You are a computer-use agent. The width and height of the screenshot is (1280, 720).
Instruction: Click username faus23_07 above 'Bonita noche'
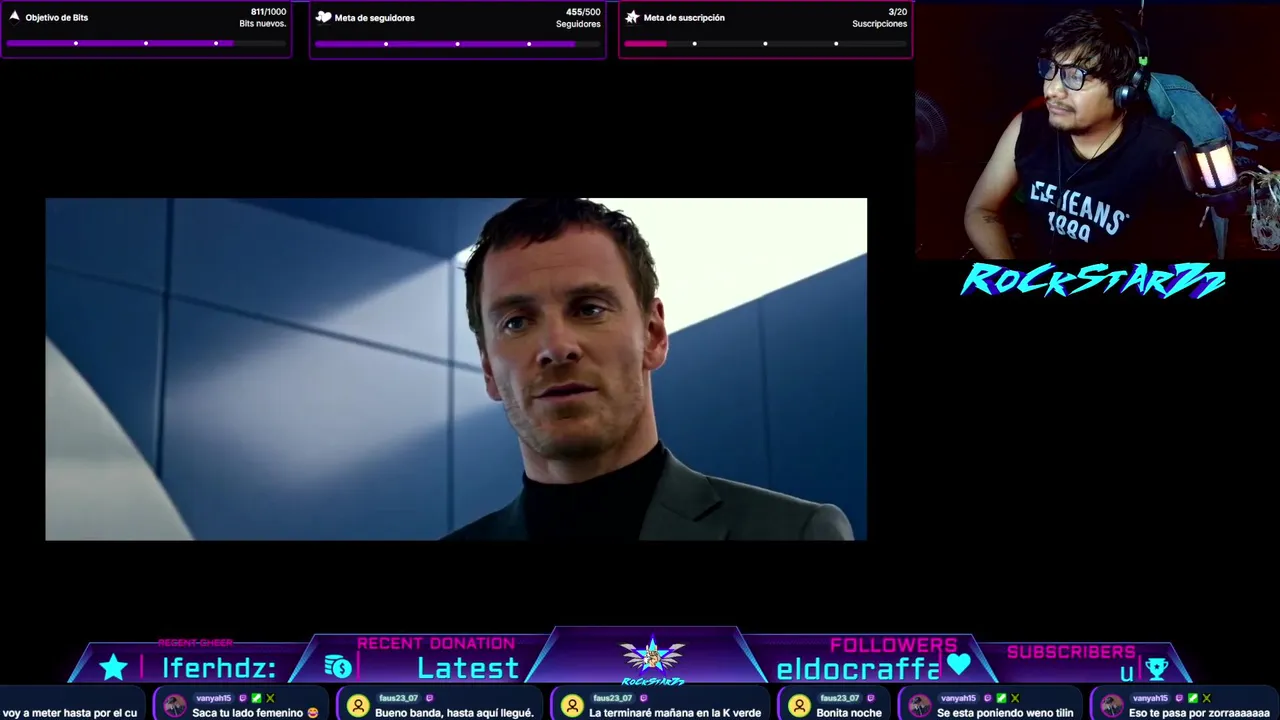click(840, 698)
